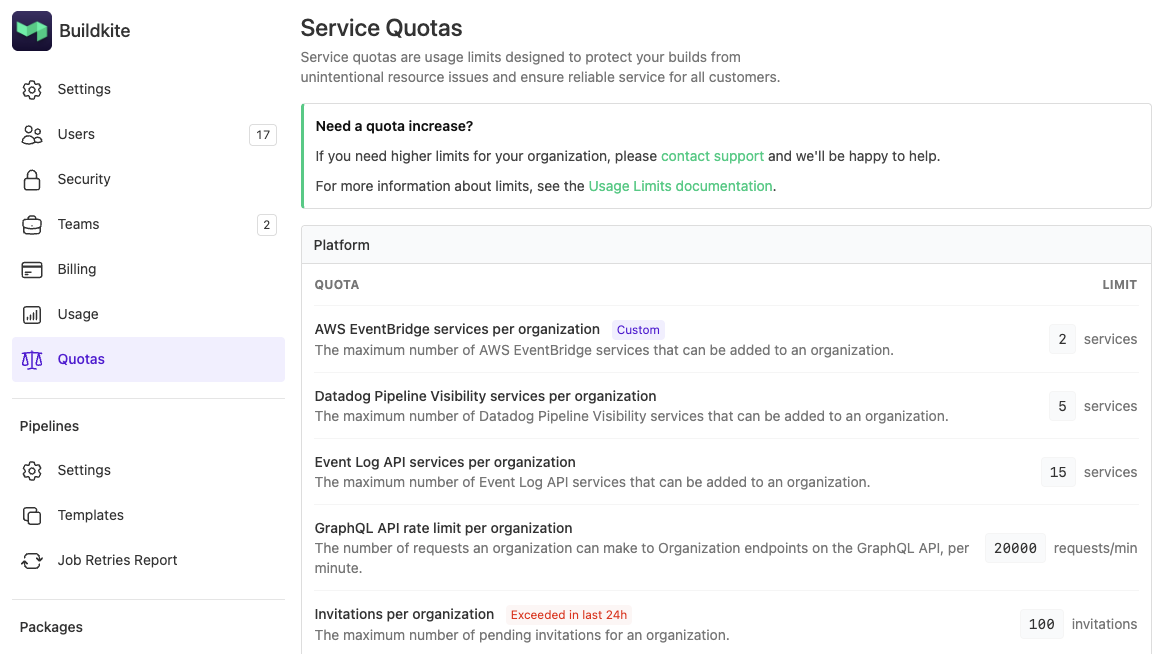Click the 20000 requests per minute limit value

[1014, 548]
